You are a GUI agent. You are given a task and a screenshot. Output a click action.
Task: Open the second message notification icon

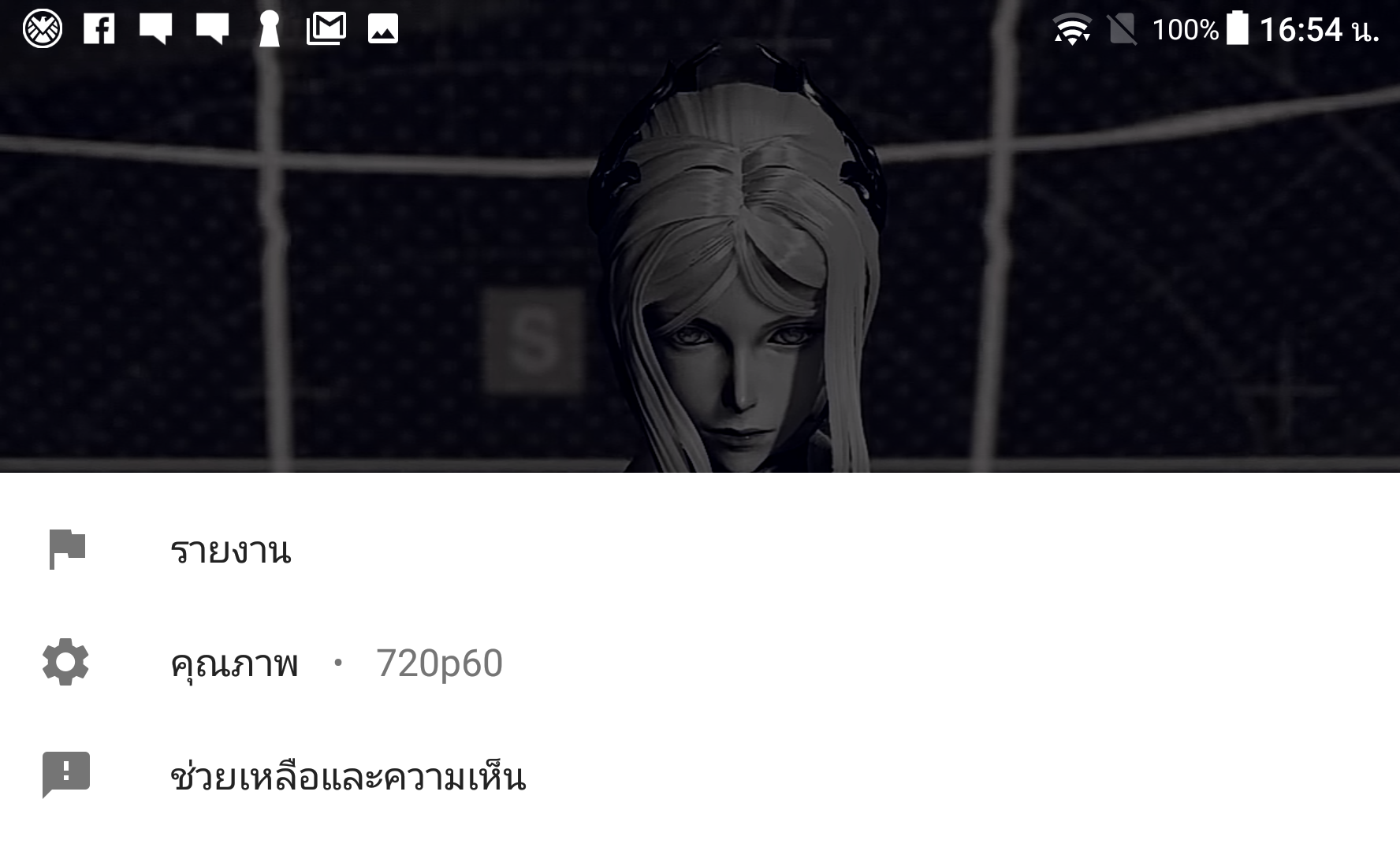click(212, 29)
